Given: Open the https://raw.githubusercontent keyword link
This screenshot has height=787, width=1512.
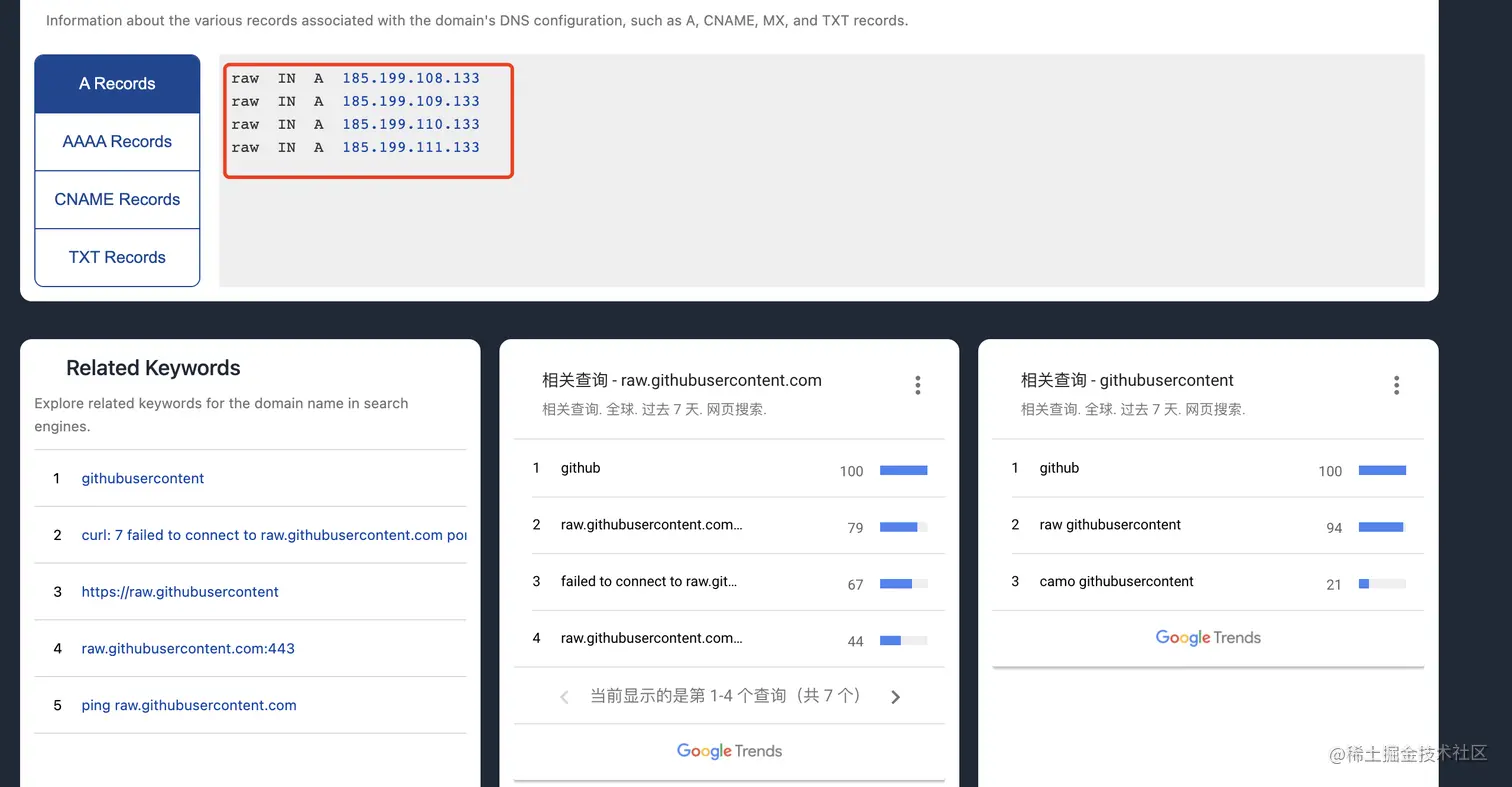Looking at the screenshot, I should (x=180, y=592).
